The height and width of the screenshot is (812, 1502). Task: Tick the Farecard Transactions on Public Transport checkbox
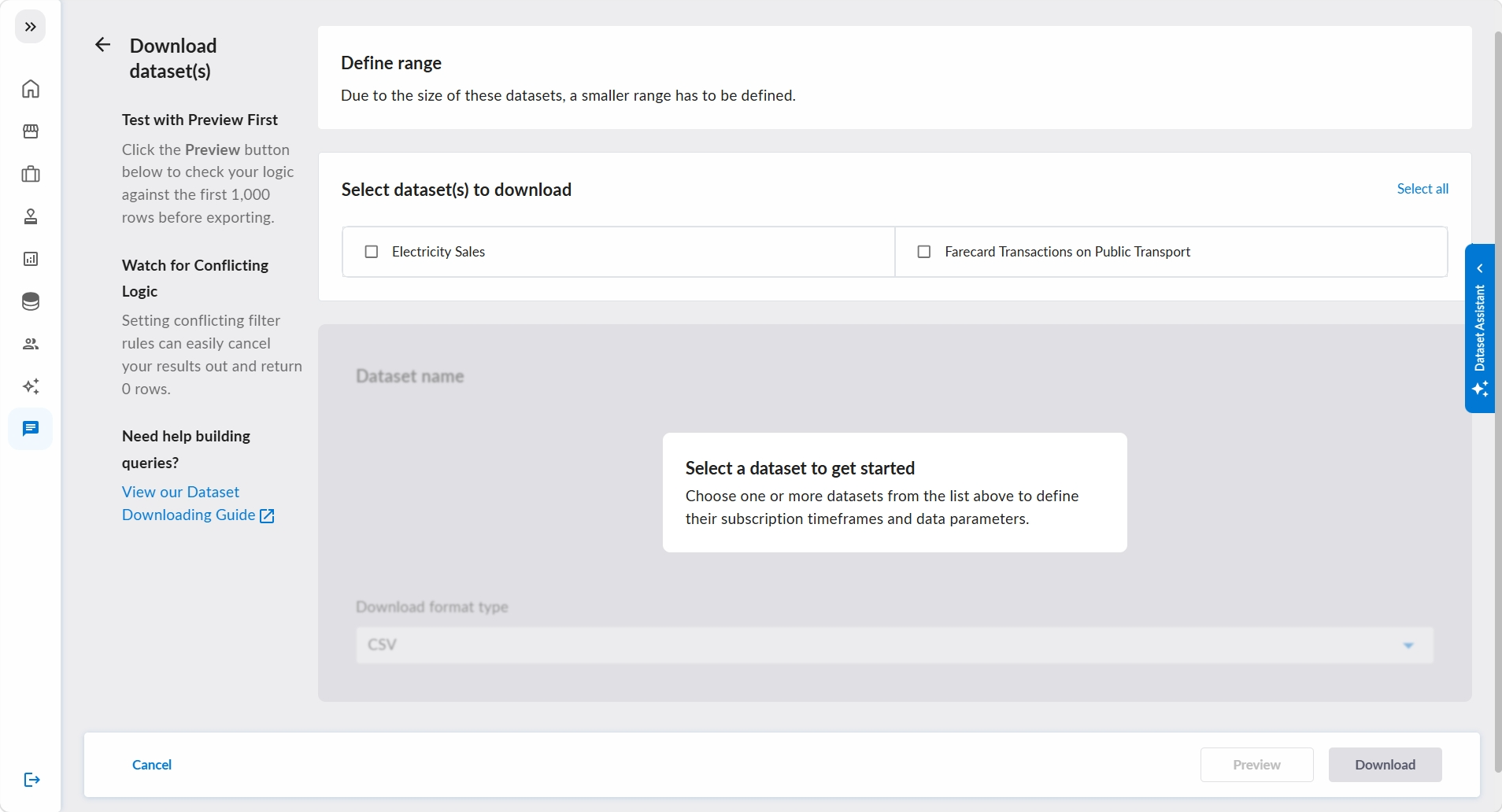924,252
